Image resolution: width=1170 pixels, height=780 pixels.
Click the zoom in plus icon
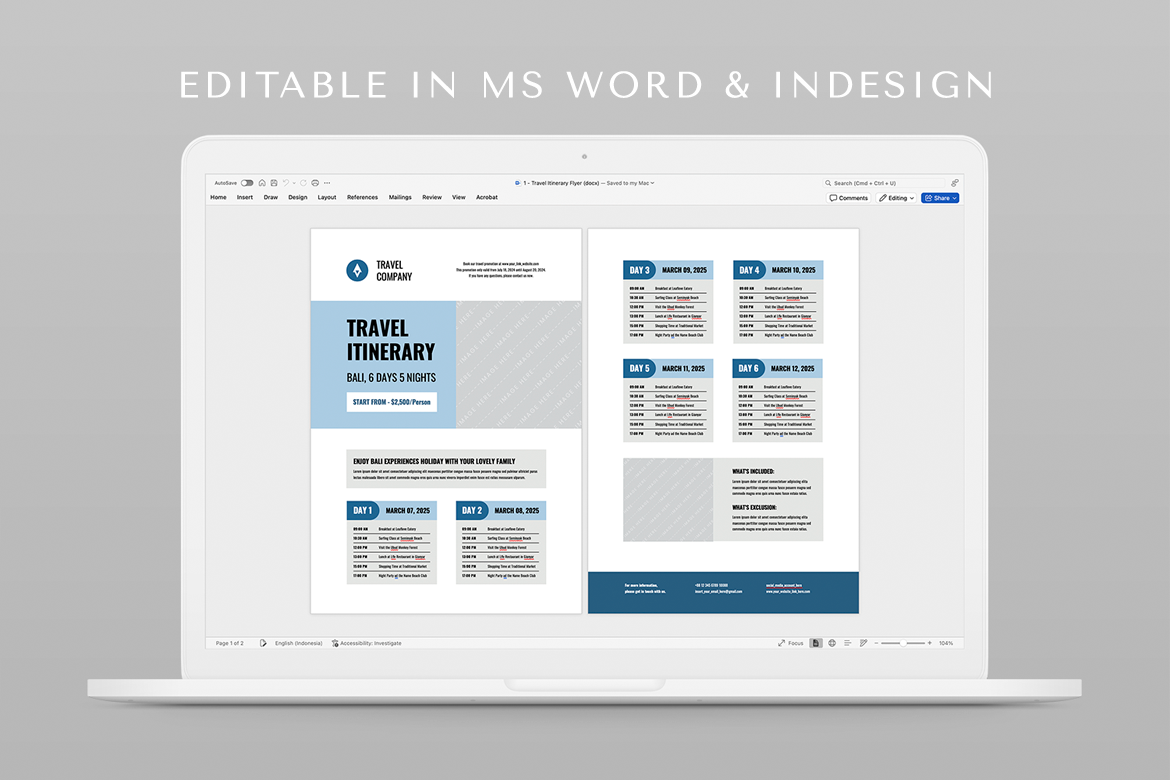point(930,643)
